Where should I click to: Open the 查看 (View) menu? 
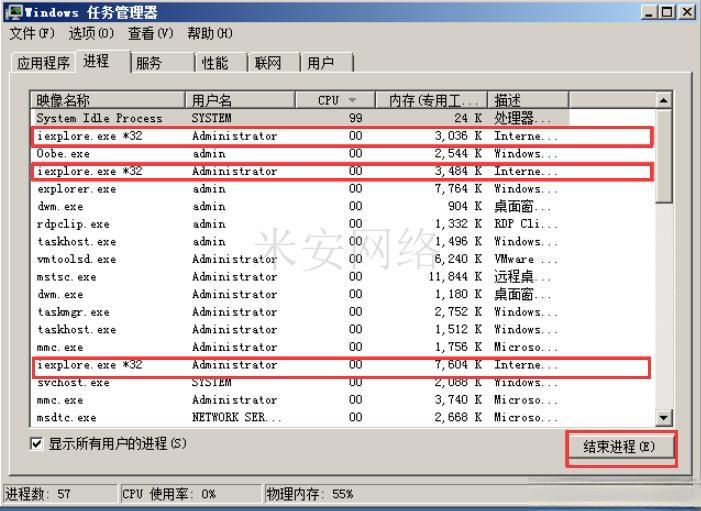point(150,33)
